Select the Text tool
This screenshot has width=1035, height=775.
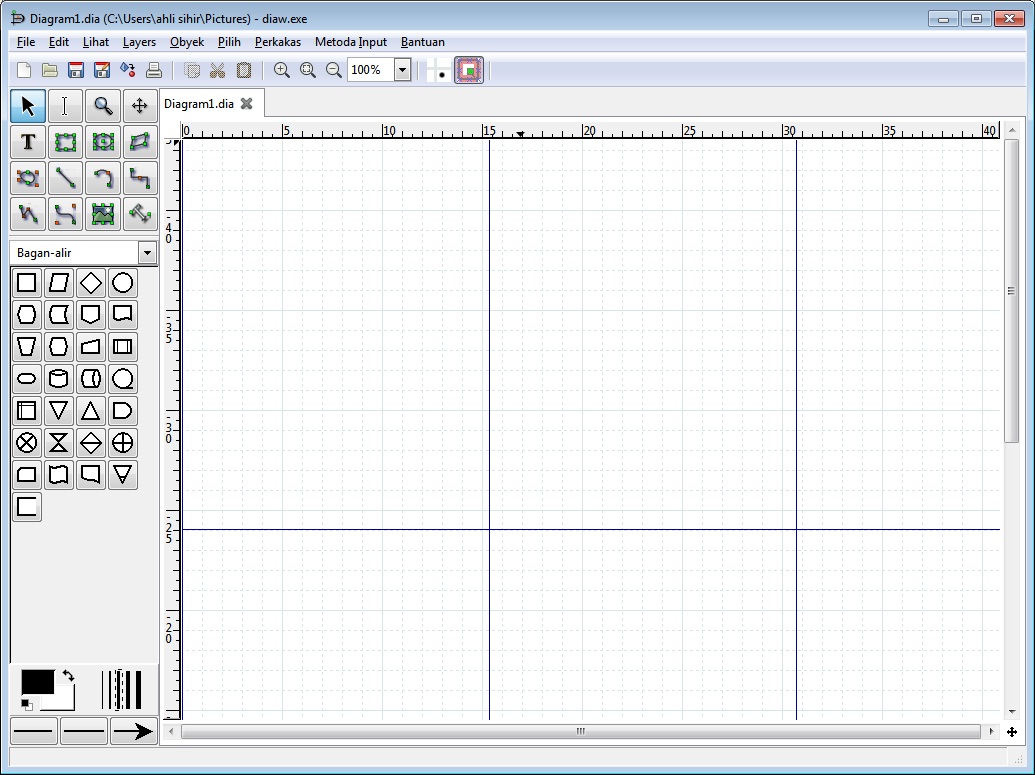tap(27, 142)
